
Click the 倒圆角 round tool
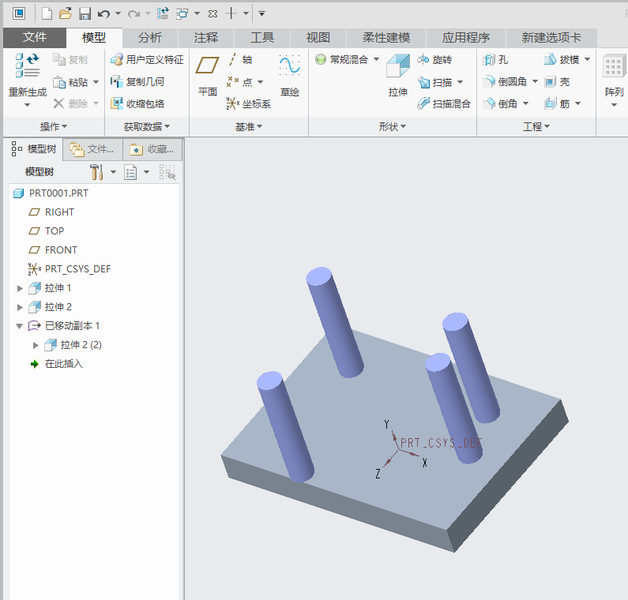(x=505, y=82)
